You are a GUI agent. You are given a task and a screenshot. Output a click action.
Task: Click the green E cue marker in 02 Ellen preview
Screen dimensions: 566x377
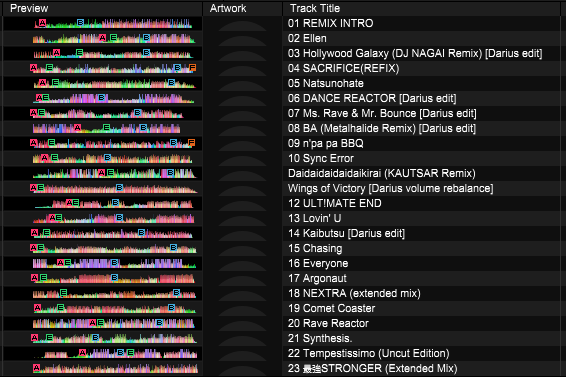pyautogui.click(x=113, y=38)
